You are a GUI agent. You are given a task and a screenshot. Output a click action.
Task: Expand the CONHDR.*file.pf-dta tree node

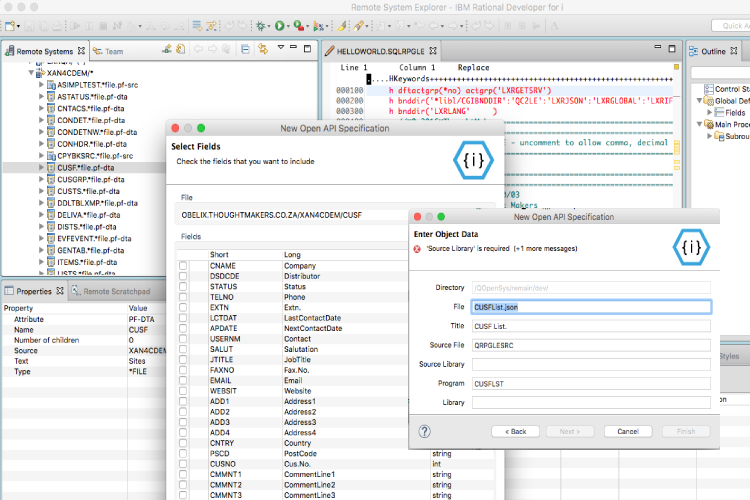41,144
